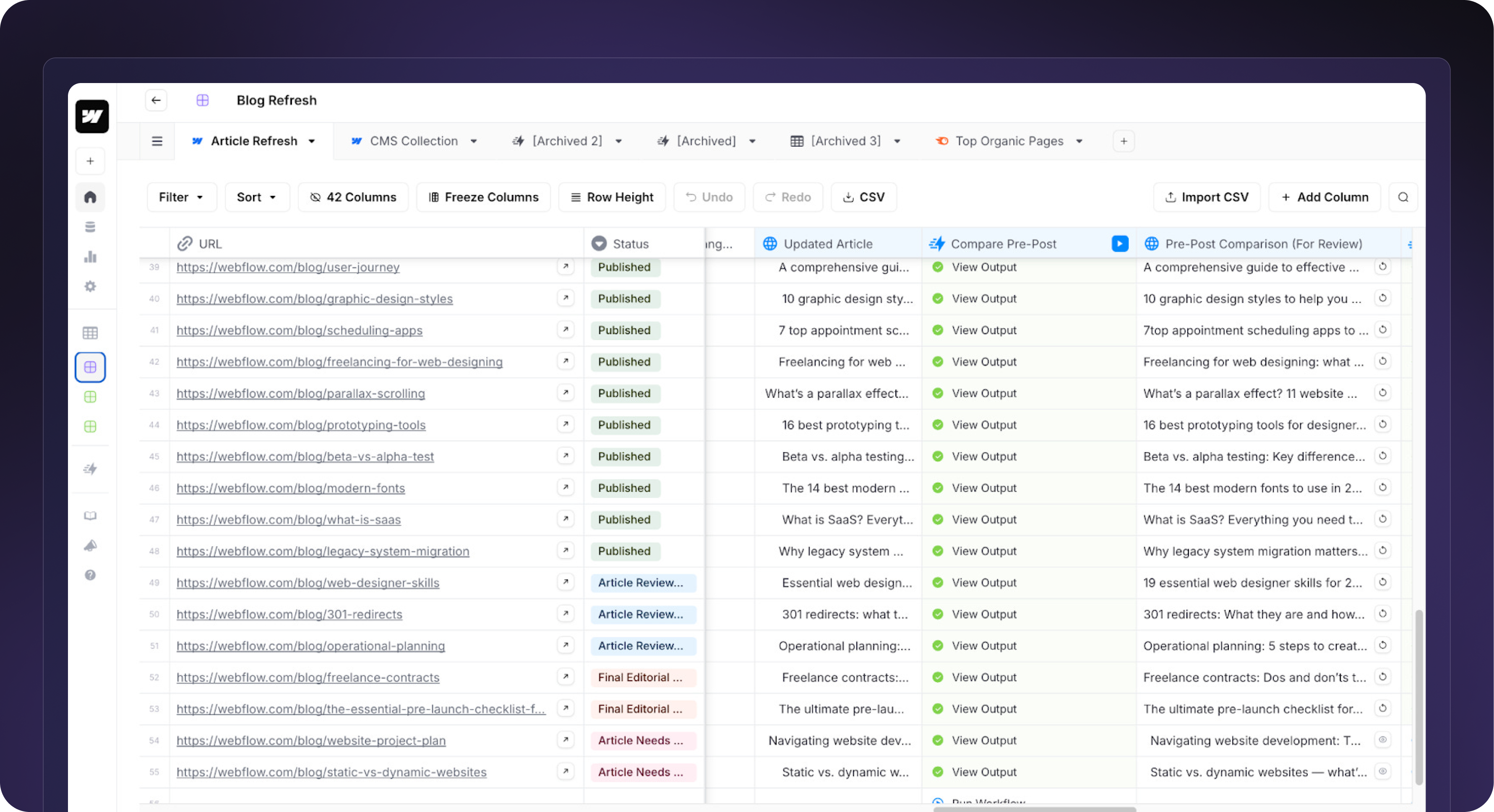Expand the [Archived 3] tab dropdown arrow

coord(897,141)
